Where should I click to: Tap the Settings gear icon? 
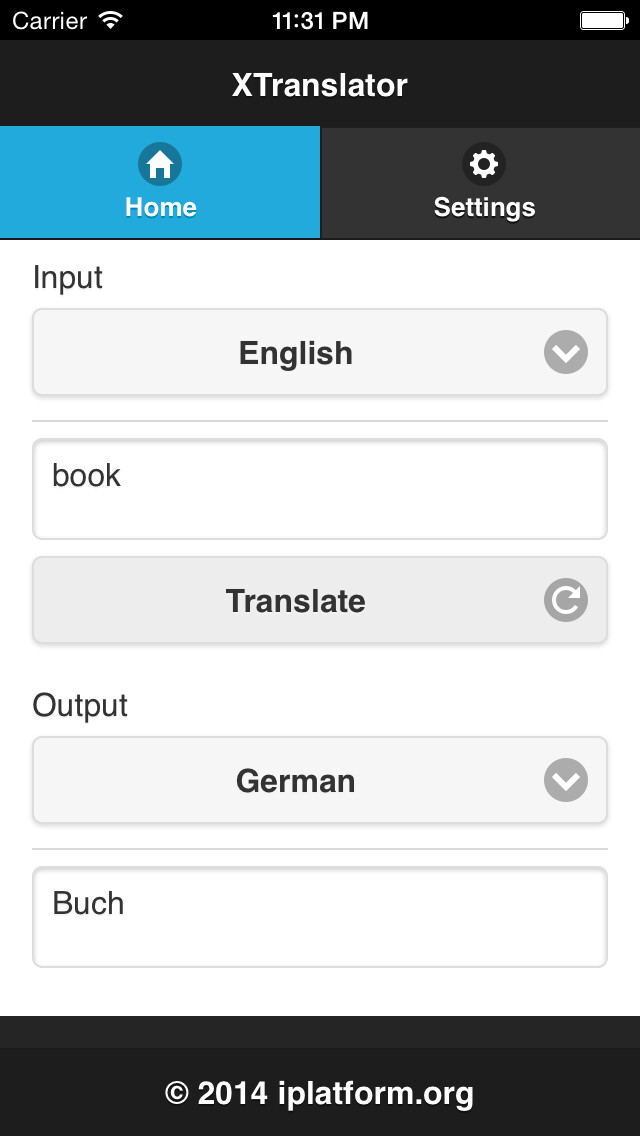pos(484,164)
